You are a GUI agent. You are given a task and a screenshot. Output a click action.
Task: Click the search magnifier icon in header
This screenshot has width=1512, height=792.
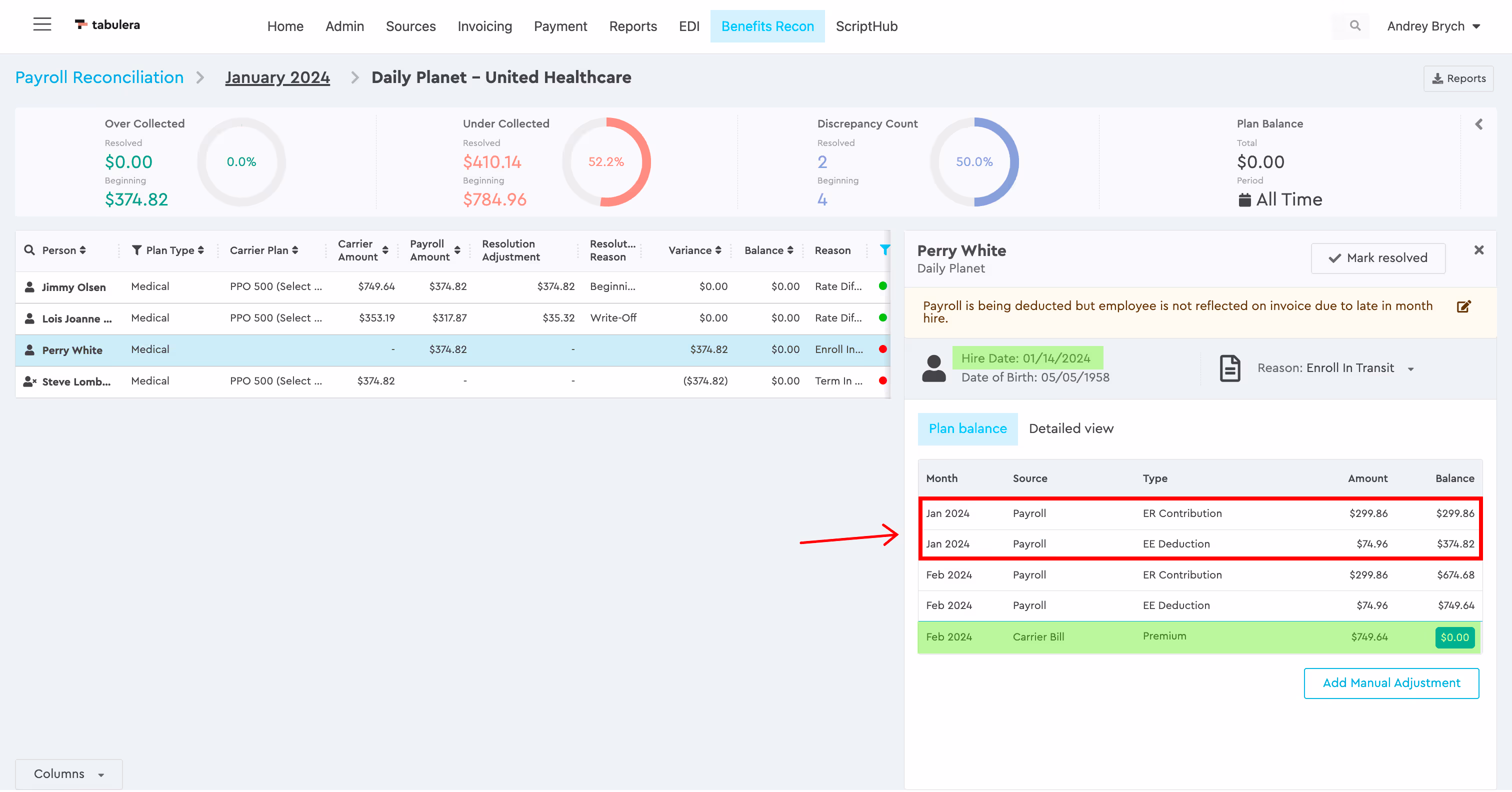point(1354,26)
